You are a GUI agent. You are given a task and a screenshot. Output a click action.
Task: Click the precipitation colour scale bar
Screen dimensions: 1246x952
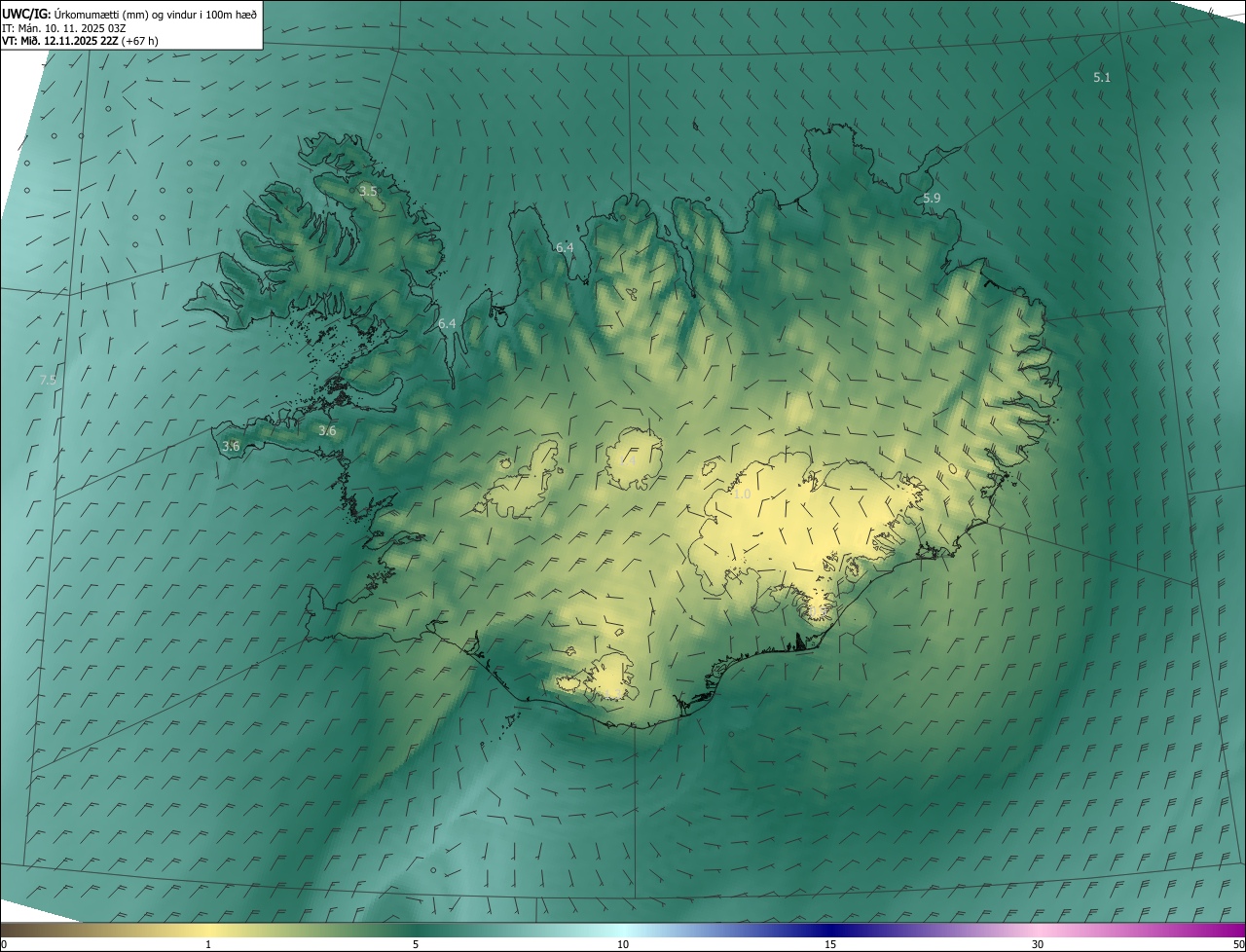pyautogui.click(x=623, y=930)
